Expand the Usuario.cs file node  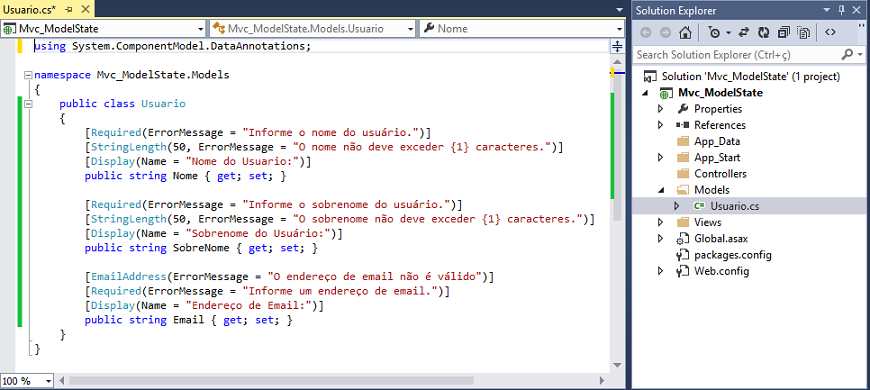676,206
